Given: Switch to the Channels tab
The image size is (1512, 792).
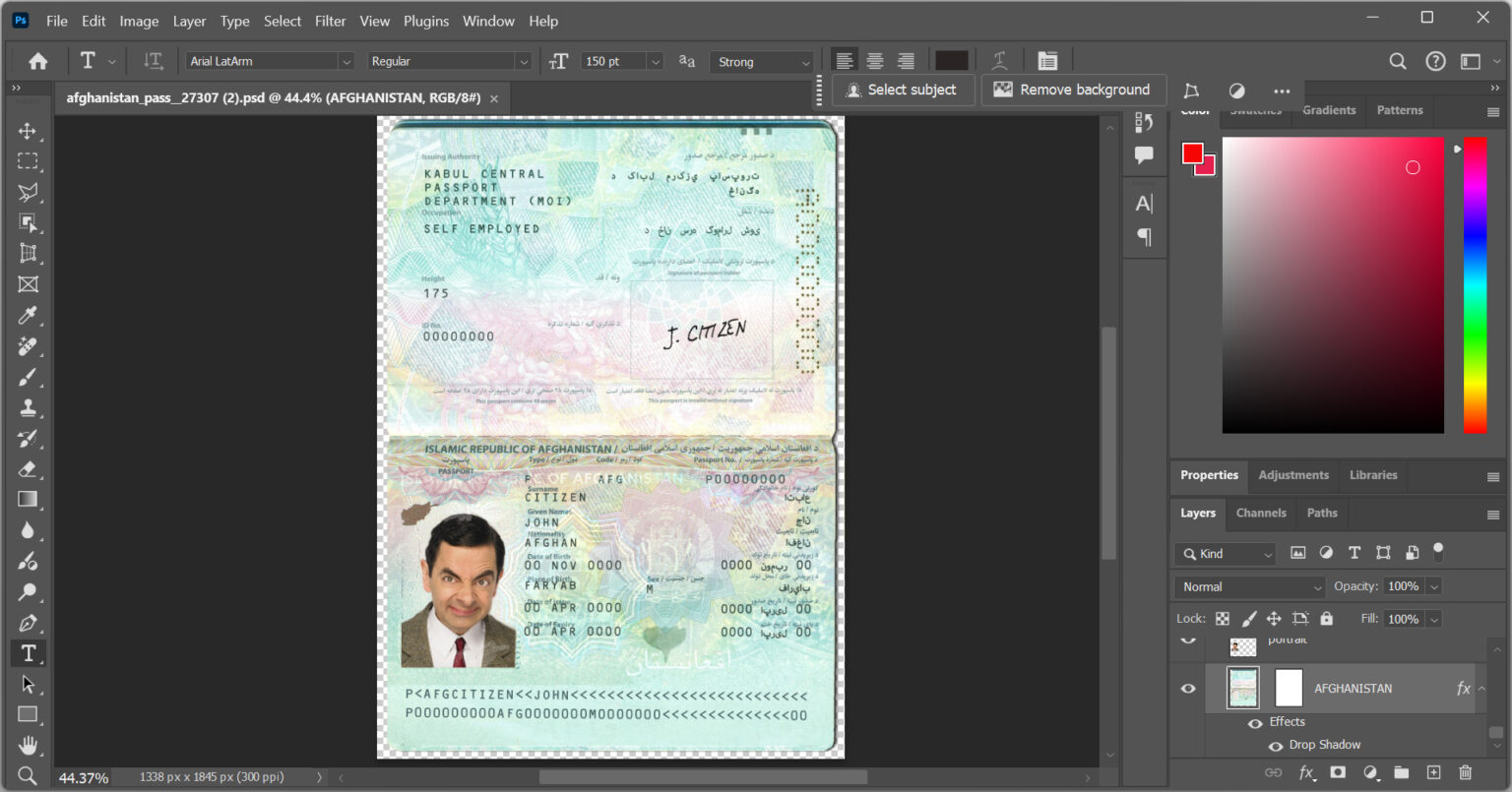Looking at the screenshot, I should pyautogui.click(x=1261, y=513).
